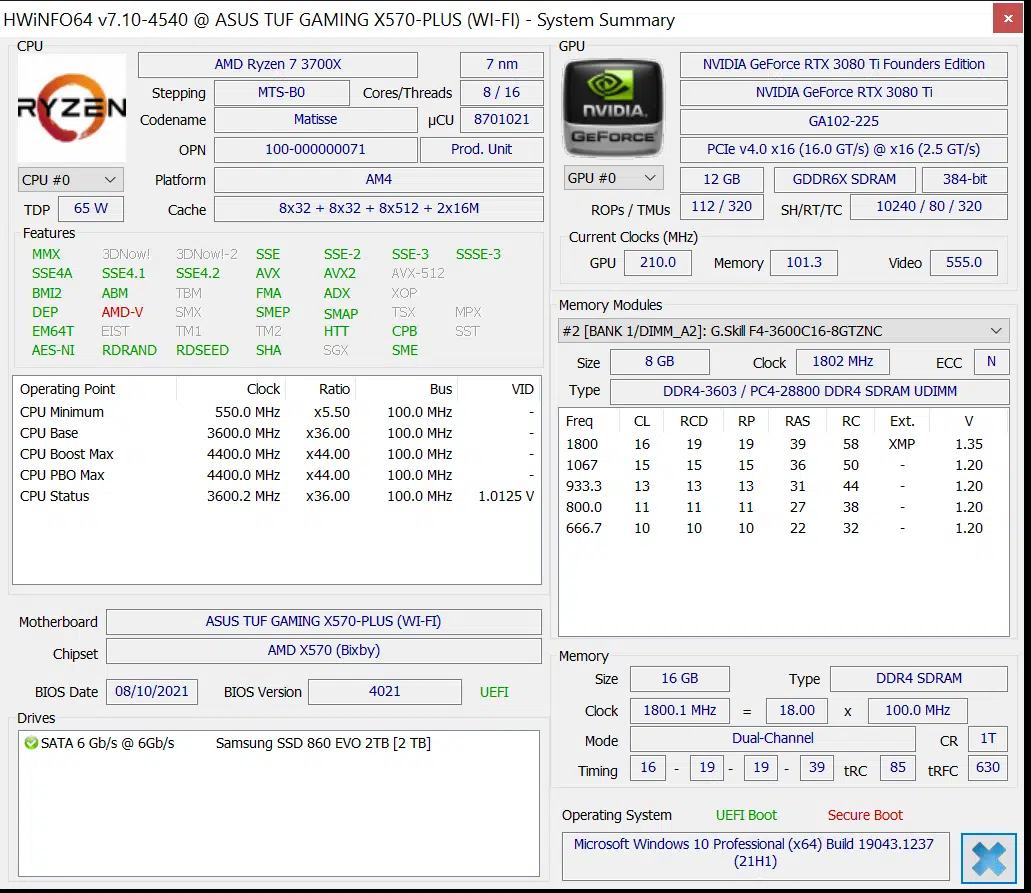The height and width of the screenshot is (893, 1031).
Task: Click the GPU clock 210.0 value
Action: click(658, 263)
